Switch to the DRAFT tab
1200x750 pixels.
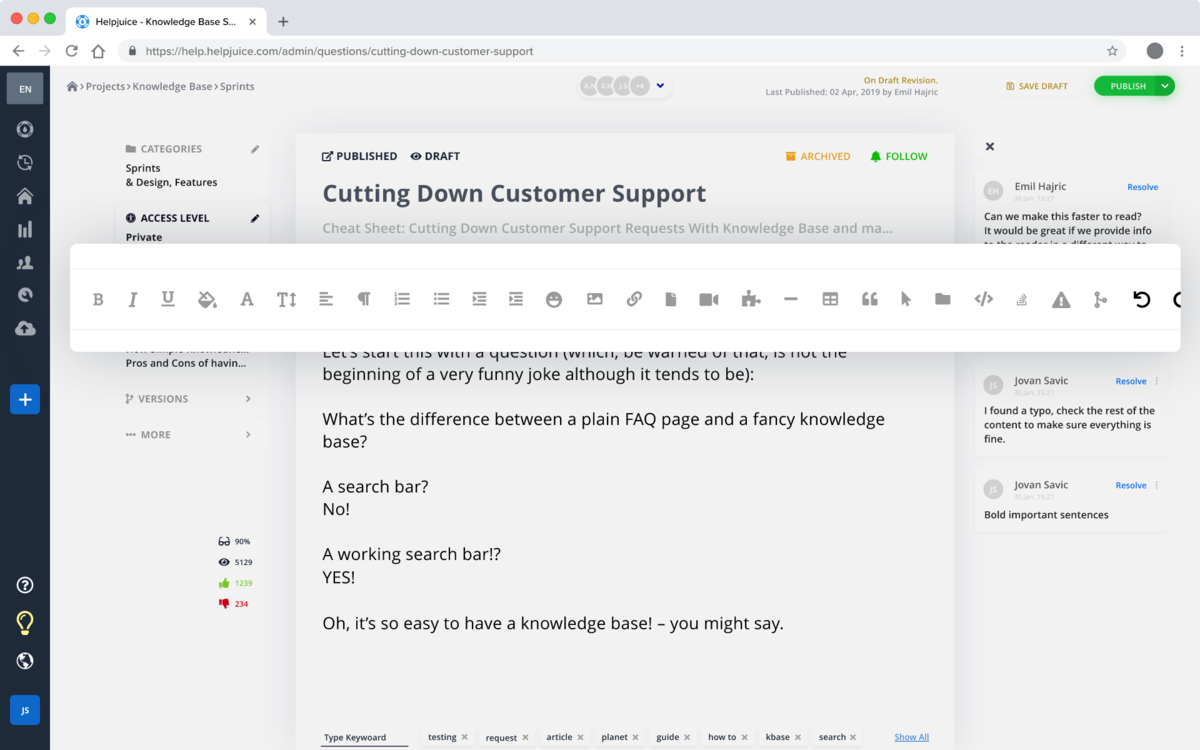click(x=436, y=156)
